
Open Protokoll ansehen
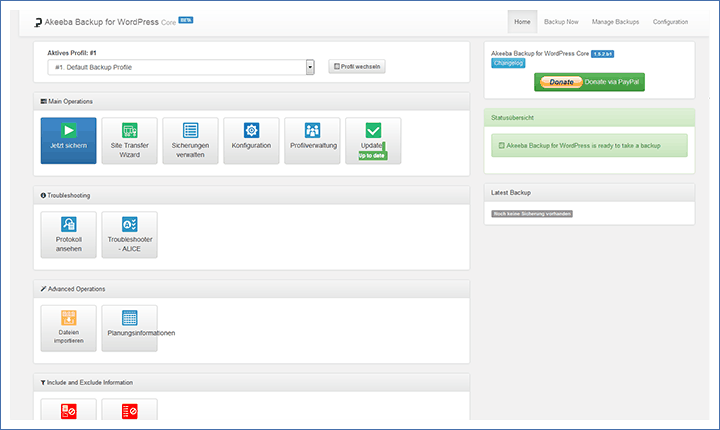point(68,235)
